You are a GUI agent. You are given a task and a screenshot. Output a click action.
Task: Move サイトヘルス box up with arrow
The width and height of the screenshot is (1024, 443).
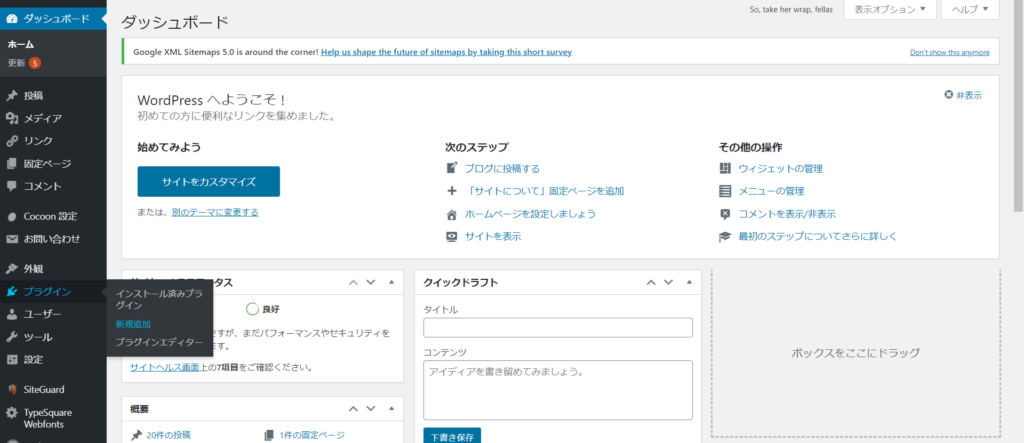(353, 283)
